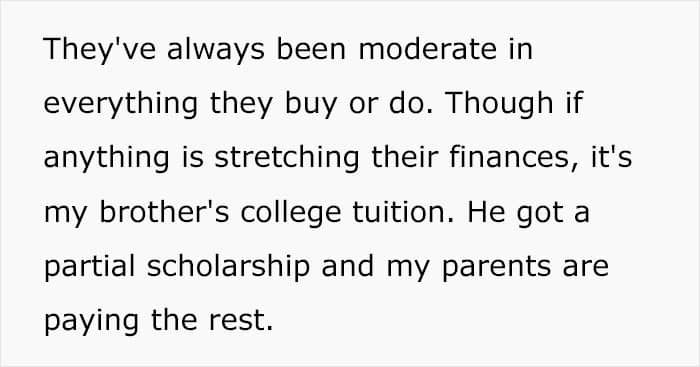Image resolution: width=700 pixels, height=367 pixels.
Task: Click the word "brother's"
Action: click(x=164, y=212)
